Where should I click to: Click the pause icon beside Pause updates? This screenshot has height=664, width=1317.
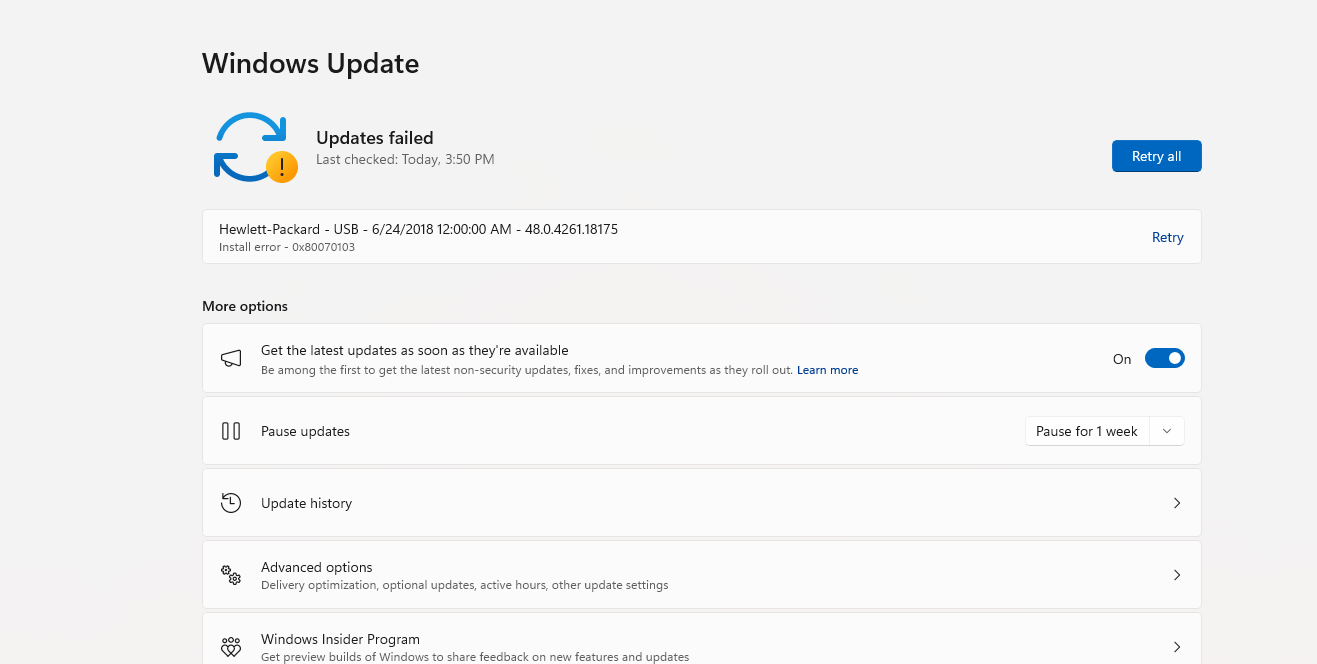[231, 431]
